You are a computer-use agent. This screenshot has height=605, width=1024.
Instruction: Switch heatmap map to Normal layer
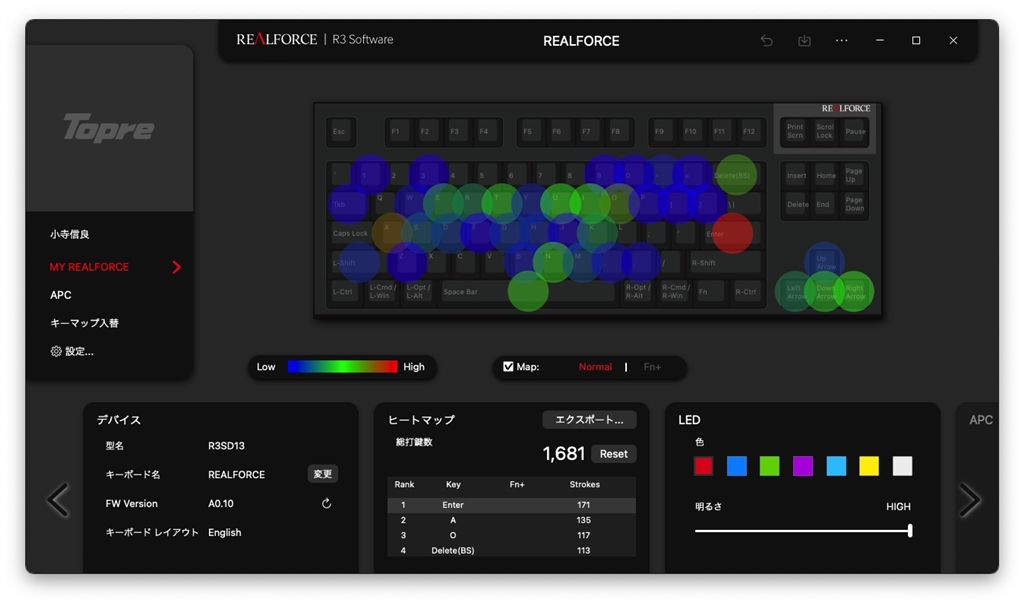coord(595,367)
